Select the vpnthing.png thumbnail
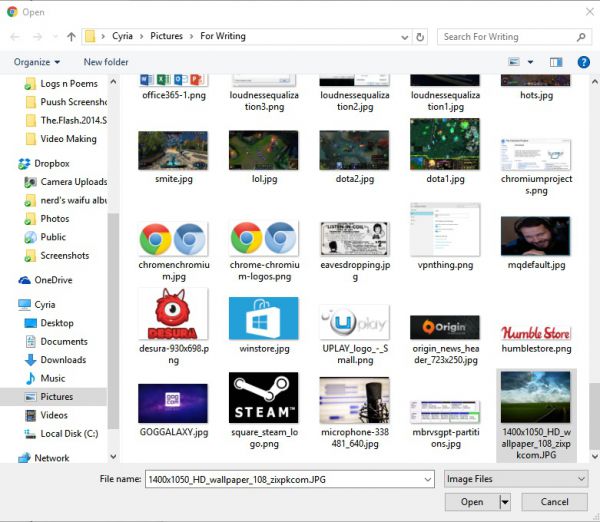600x522 pixels. pos(445,230)
